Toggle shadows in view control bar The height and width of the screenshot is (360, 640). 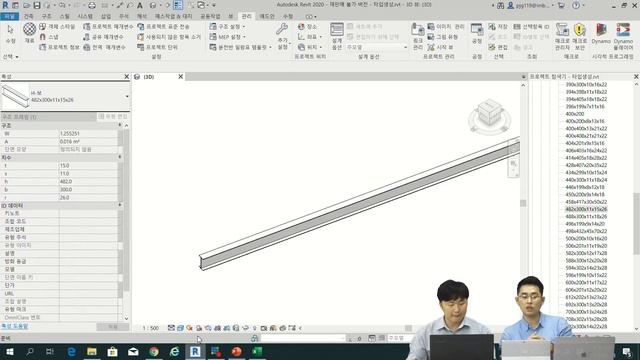coord(199,328)
